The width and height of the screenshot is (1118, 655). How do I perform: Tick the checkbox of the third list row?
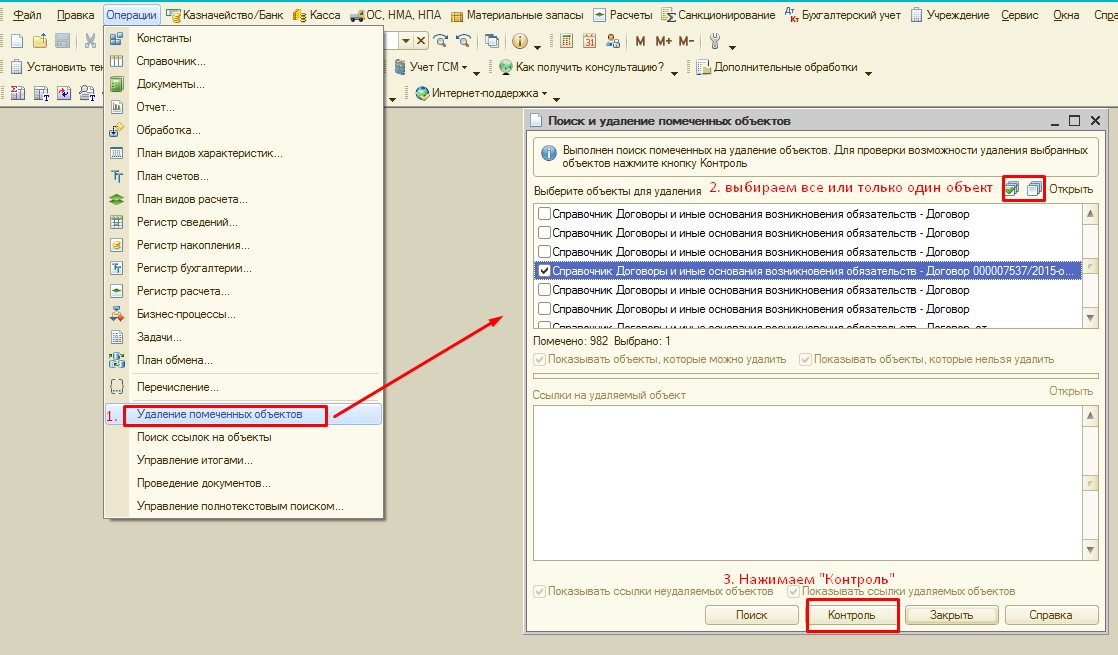click(x=544, y=252)
